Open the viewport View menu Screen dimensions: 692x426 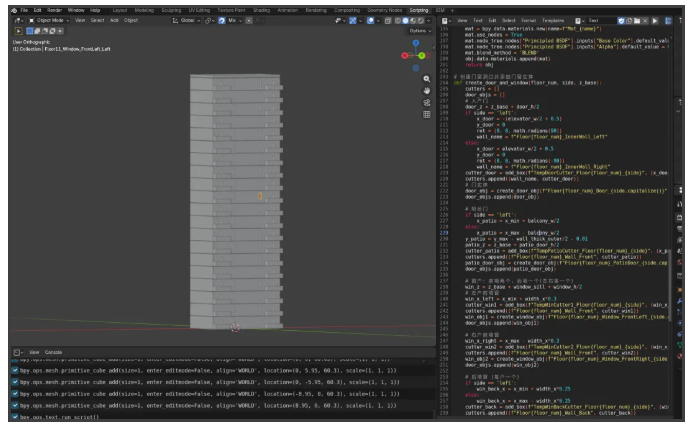click(x=80, y=21)
